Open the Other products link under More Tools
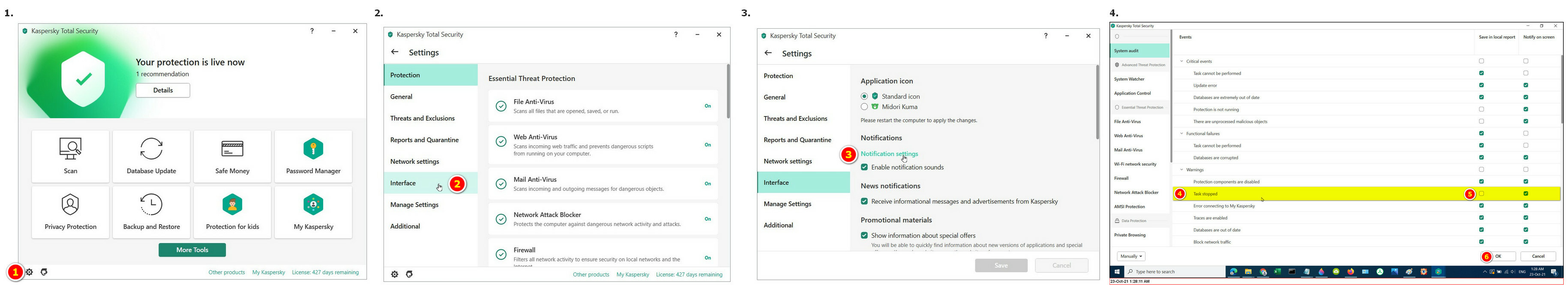 226,273
